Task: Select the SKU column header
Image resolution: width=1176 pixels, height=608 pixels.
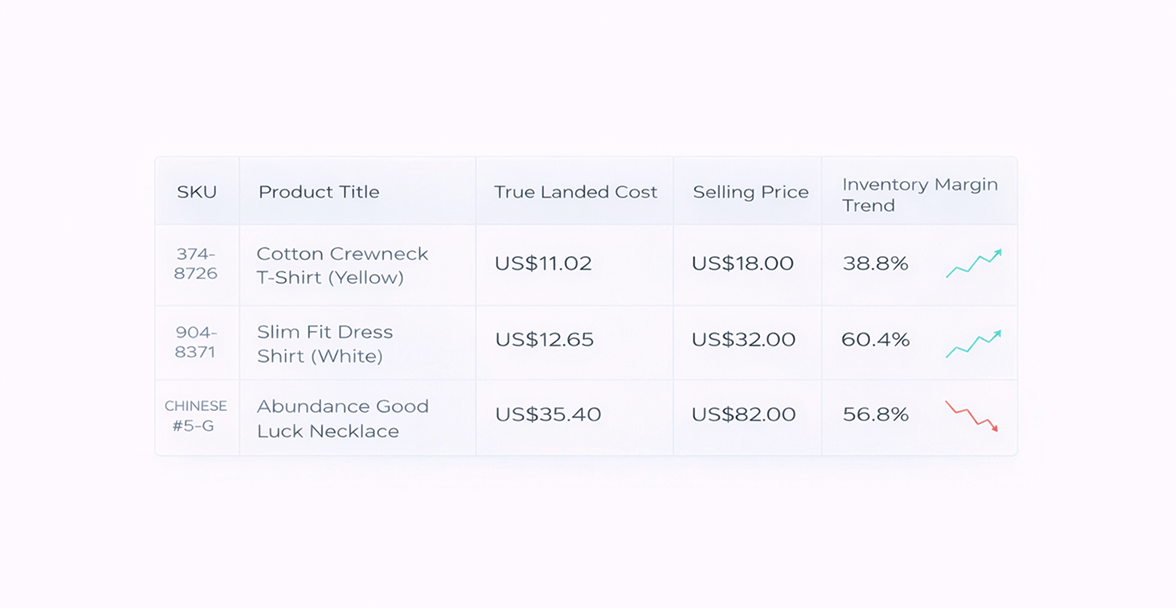Action: tap(196, 192)
